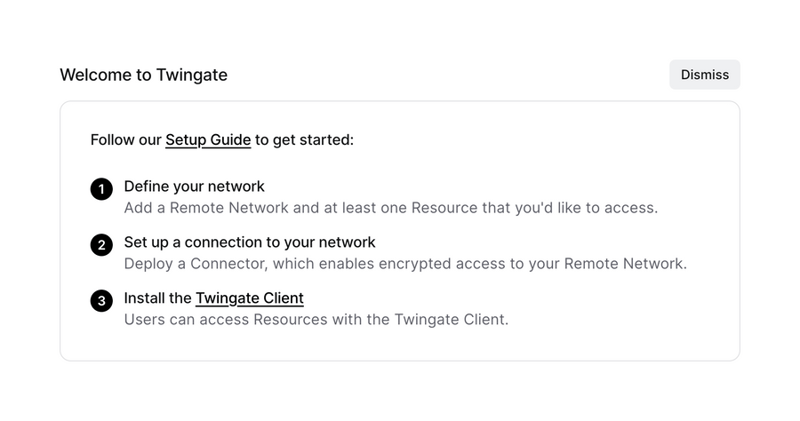Viewport: 800px width, 421px height.
Task: Click the "Install the" text in step 3
Action: (158, 298)
